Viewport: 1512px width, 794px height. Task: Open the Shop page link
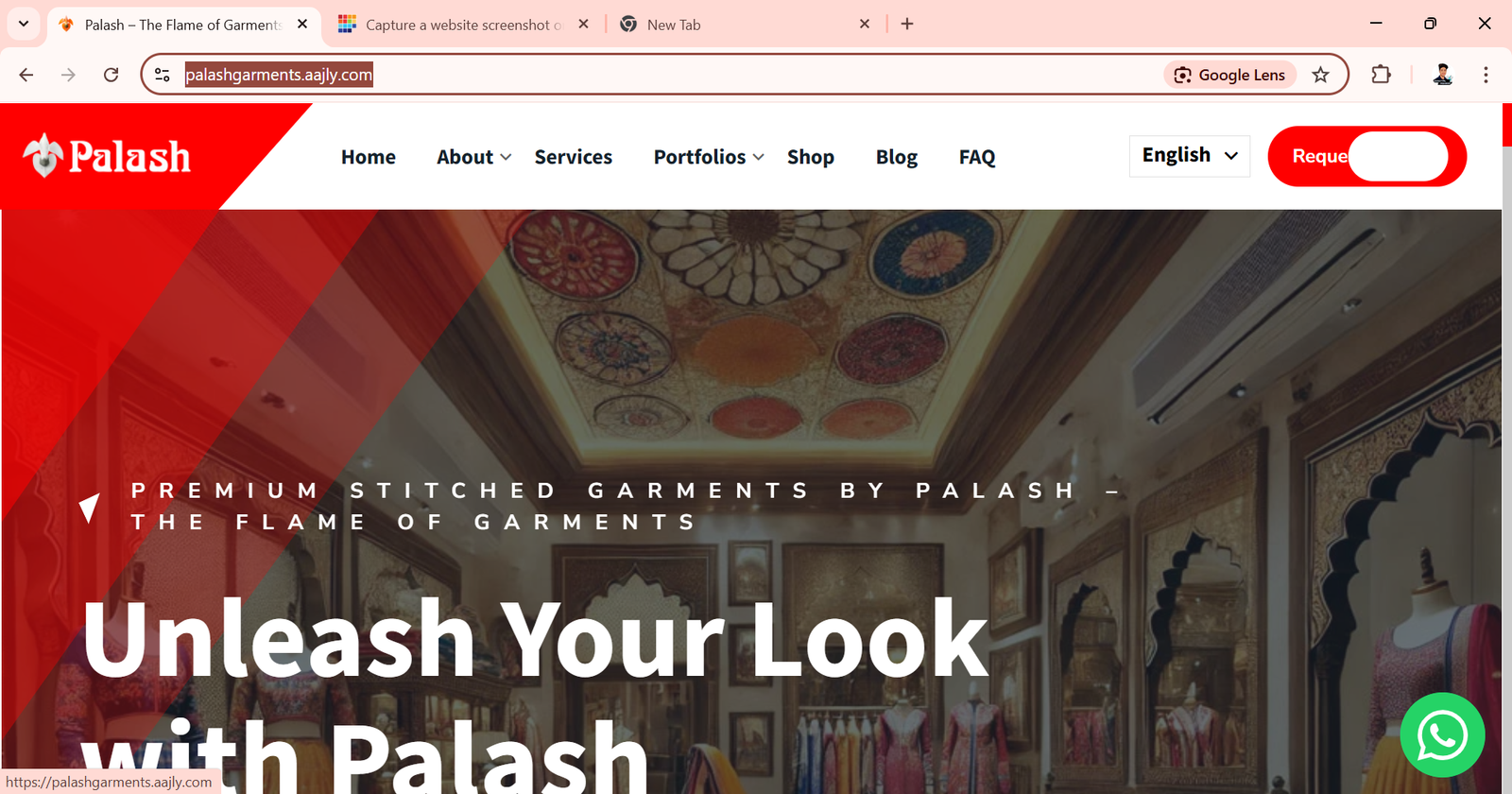(811, 157)
